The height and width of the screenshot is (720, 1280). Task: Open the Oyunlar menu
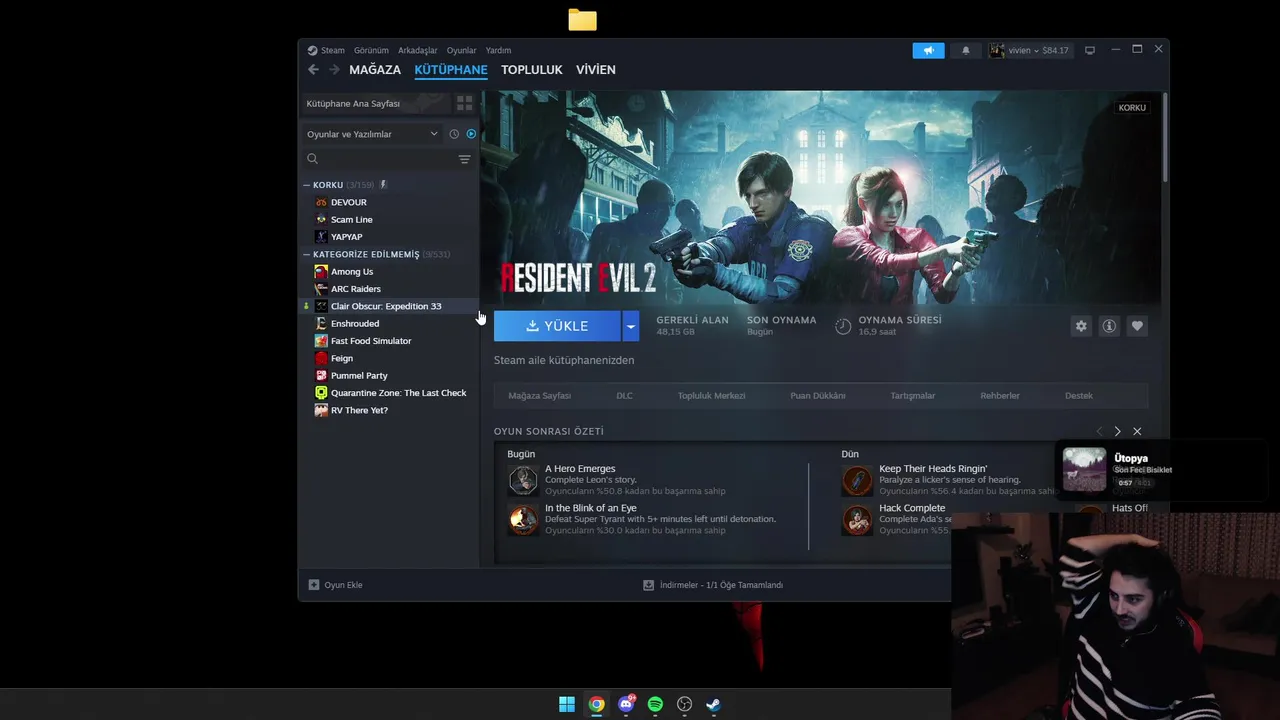[462, 50]
